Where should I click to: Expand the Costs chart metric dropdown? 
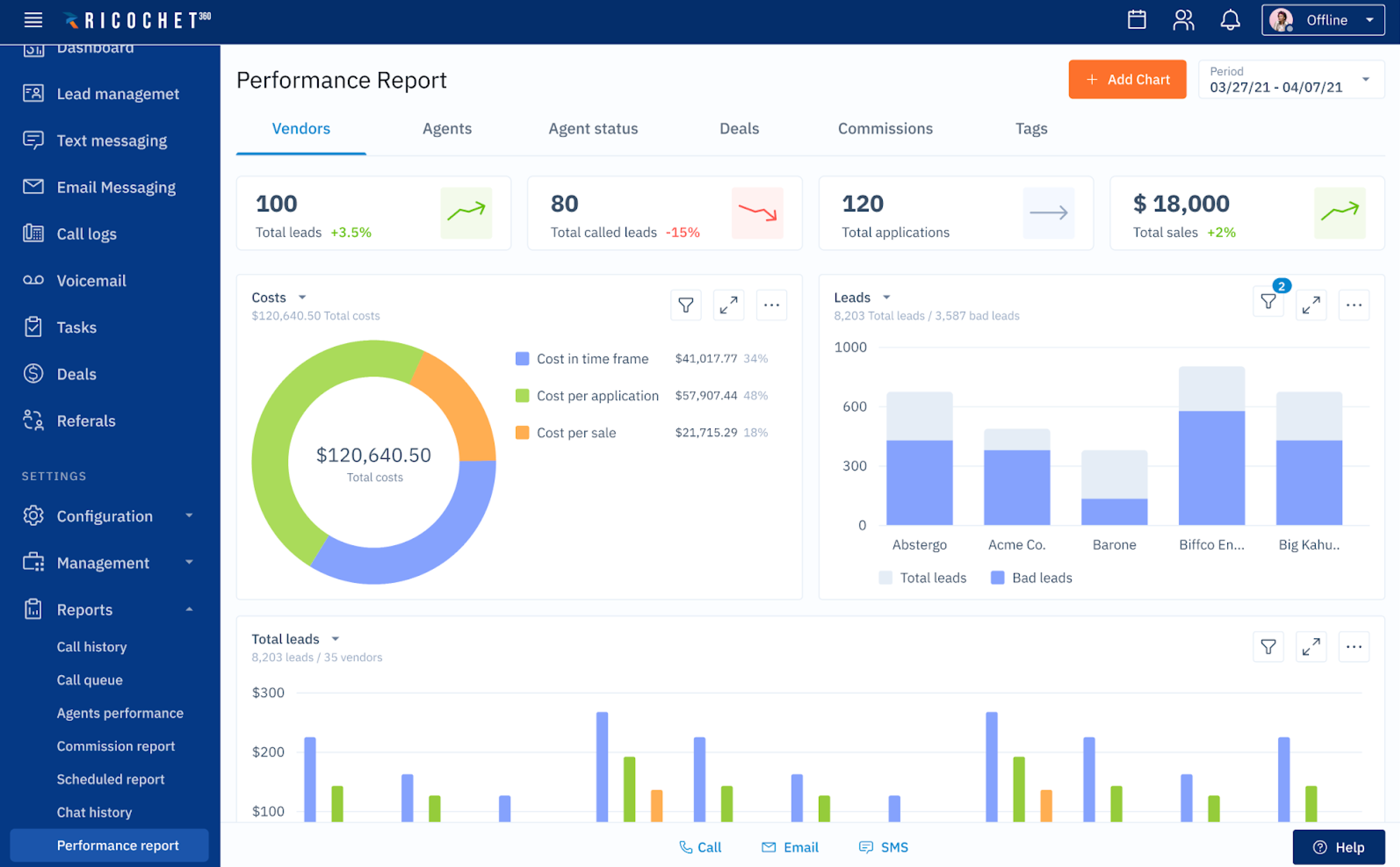(x=303, y=297)
